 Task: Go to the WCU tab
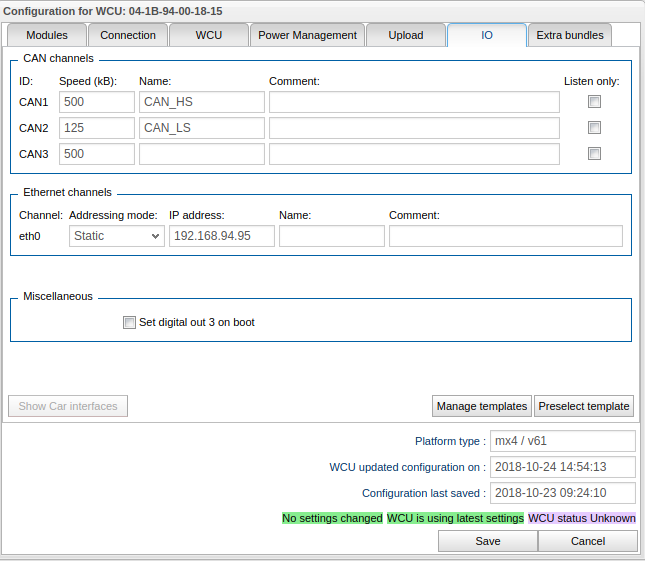(208, 35)
